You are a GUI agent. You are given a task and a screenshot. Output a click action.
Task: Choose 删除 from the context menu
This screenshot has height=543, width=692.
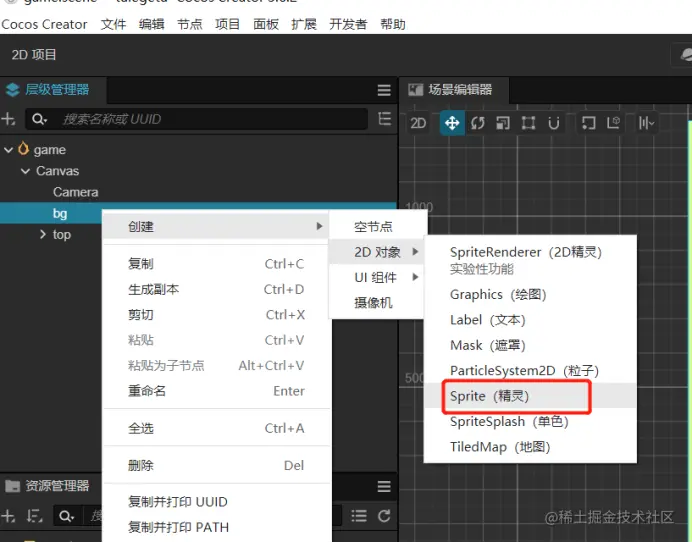(x=216, y=465)
